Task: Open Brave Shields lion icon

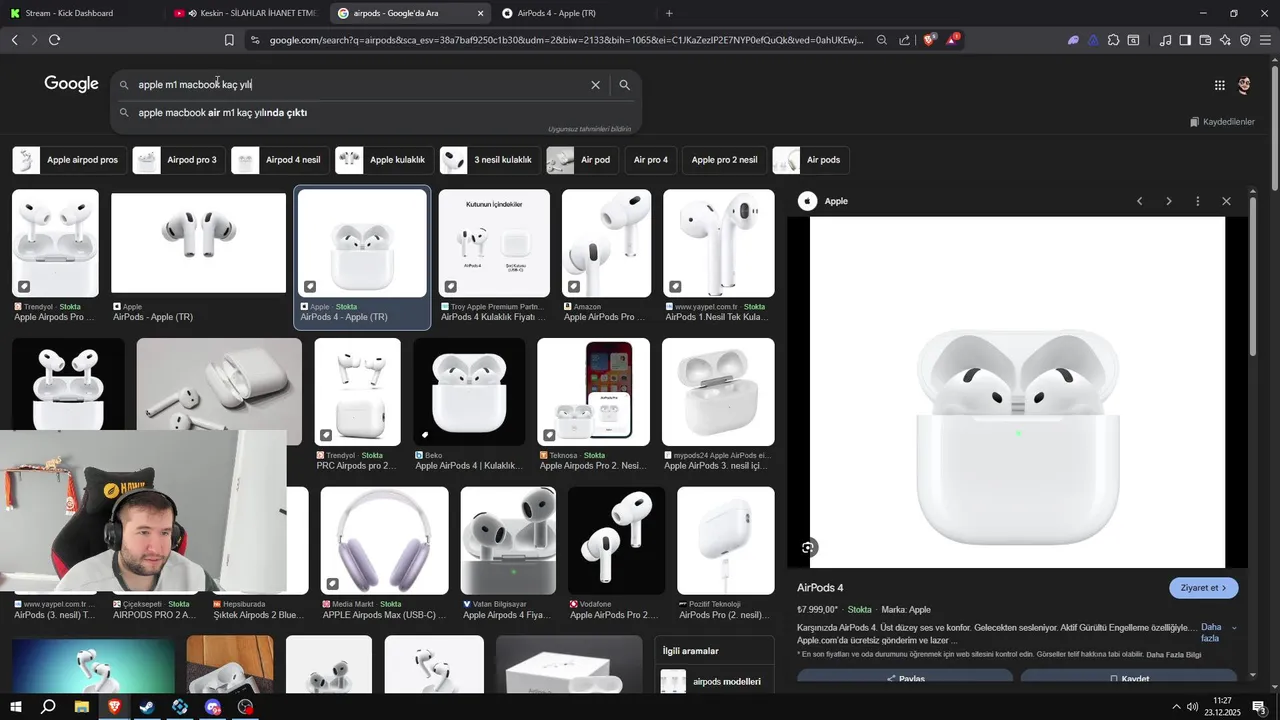Action: (929, 40)
